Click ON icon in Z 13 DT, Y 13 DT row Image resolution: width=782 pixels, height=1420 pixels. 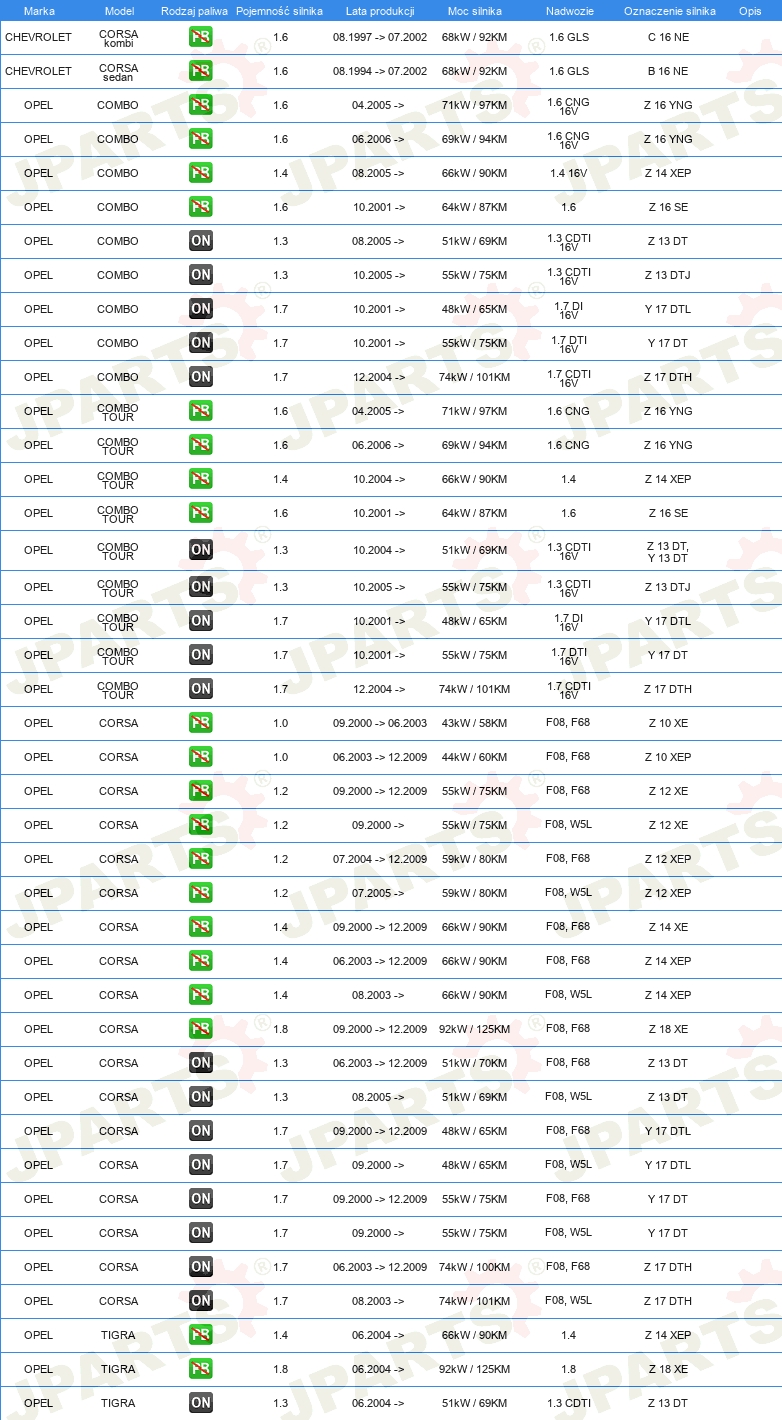pos(200,550)
